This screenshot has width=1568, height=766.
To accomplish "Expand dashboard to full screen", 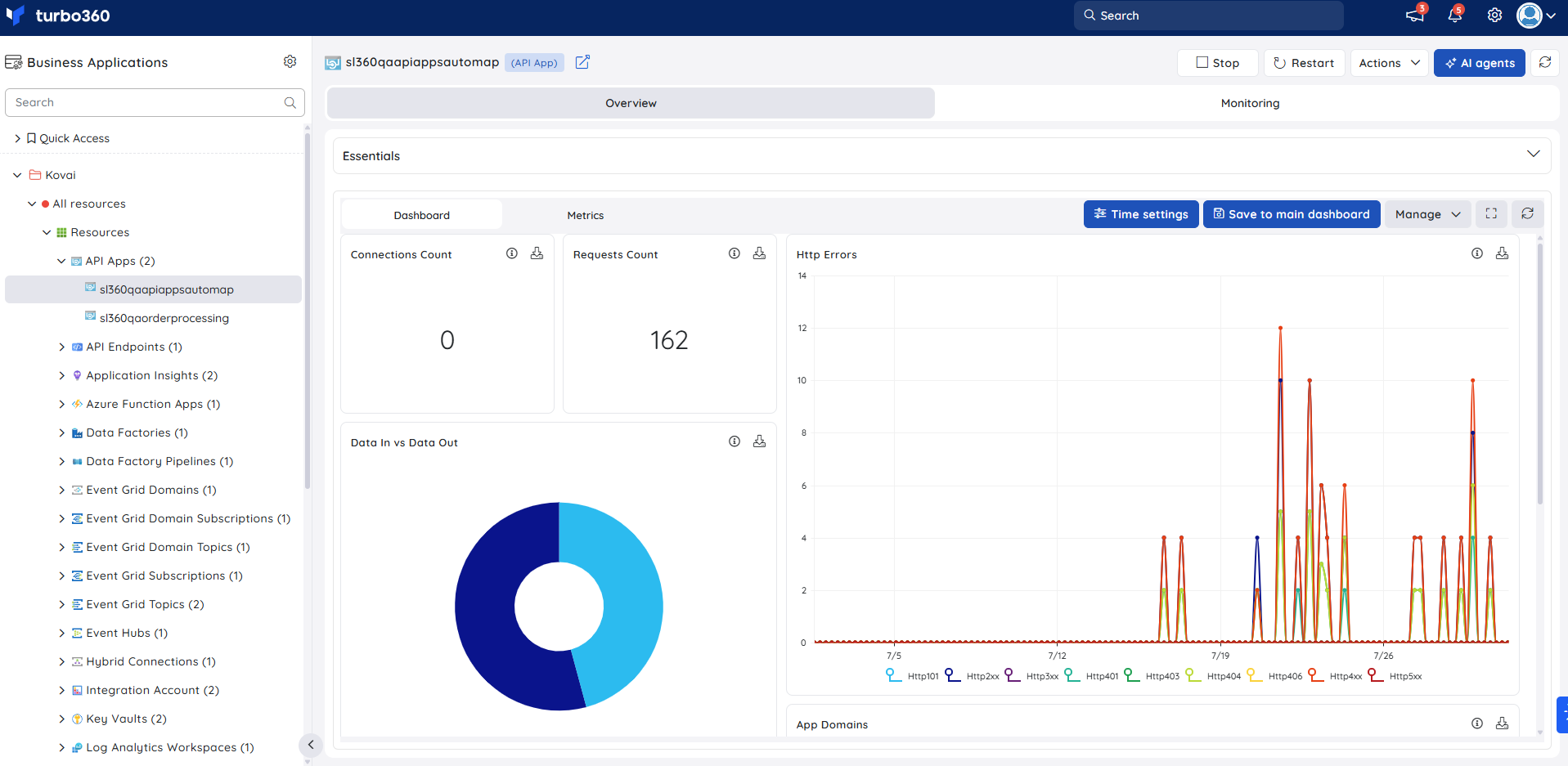I will pos(1491,213).
